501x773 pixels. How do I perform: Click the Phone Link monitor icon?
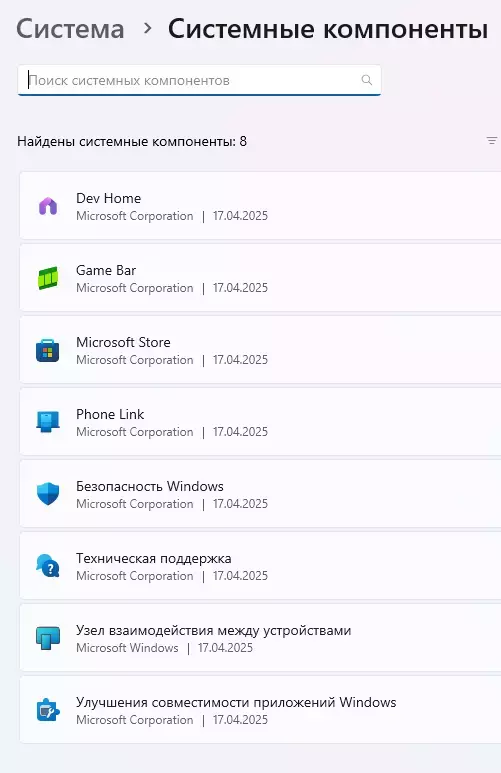pos(48,422)
